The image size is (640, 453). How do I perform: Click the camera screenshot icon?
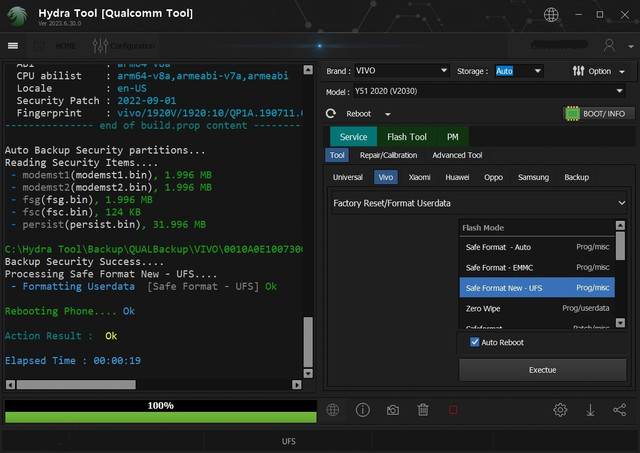pos(393,410)
